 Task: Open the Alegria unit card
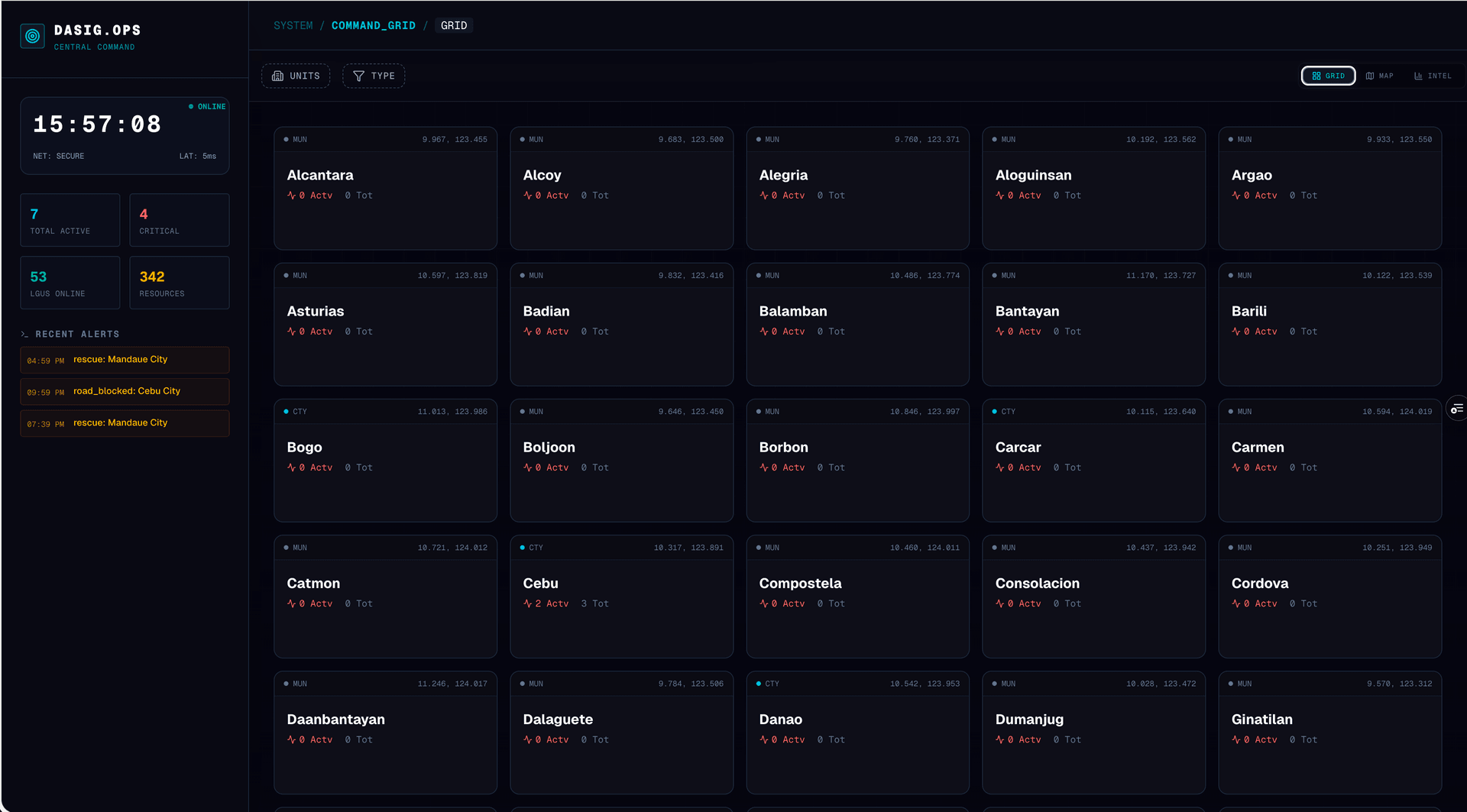[858, 189]
